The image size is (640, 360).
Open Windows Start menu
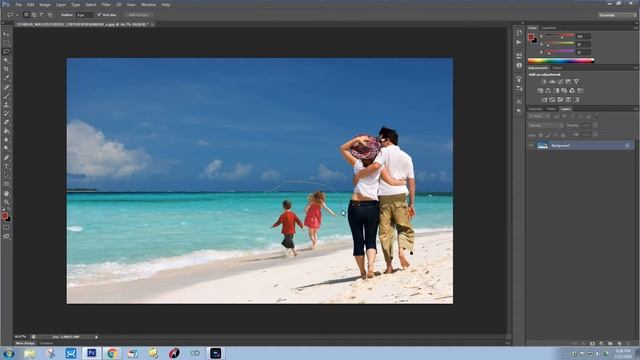tap(8, 353)
